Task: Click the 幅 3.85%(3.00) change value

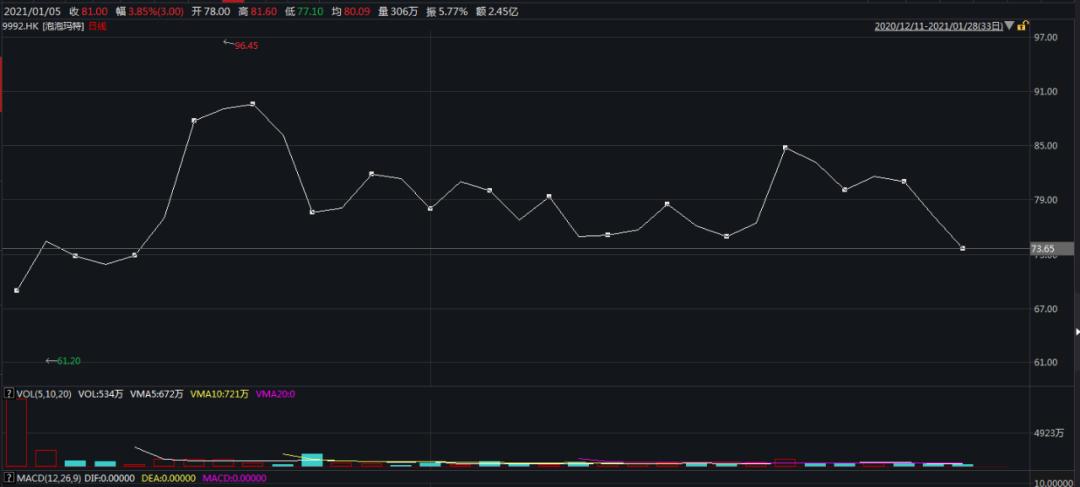Action: (149, 11)
